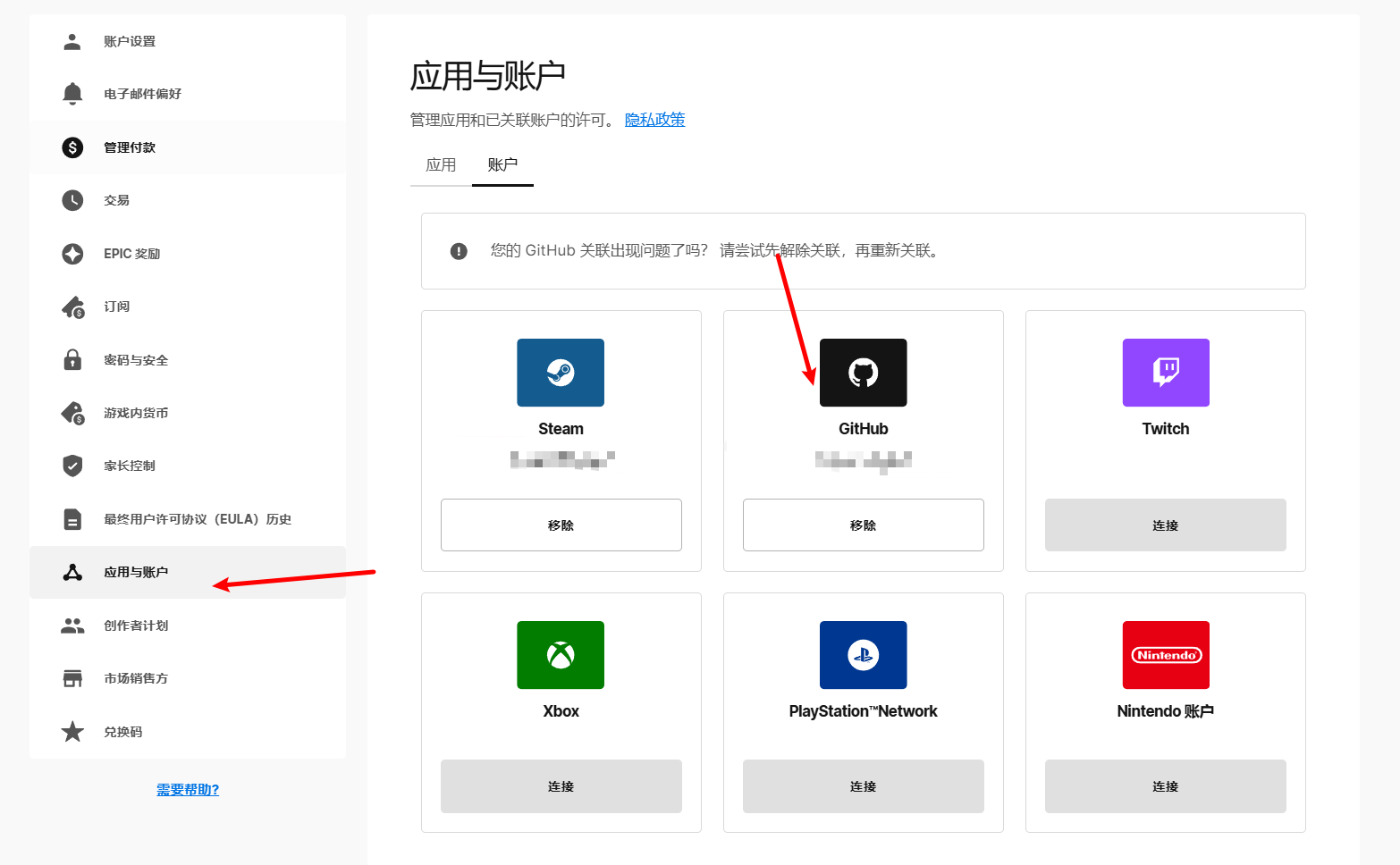Open EPIC 奖励 menu item
1400x865 pixels.
point(188,254)
